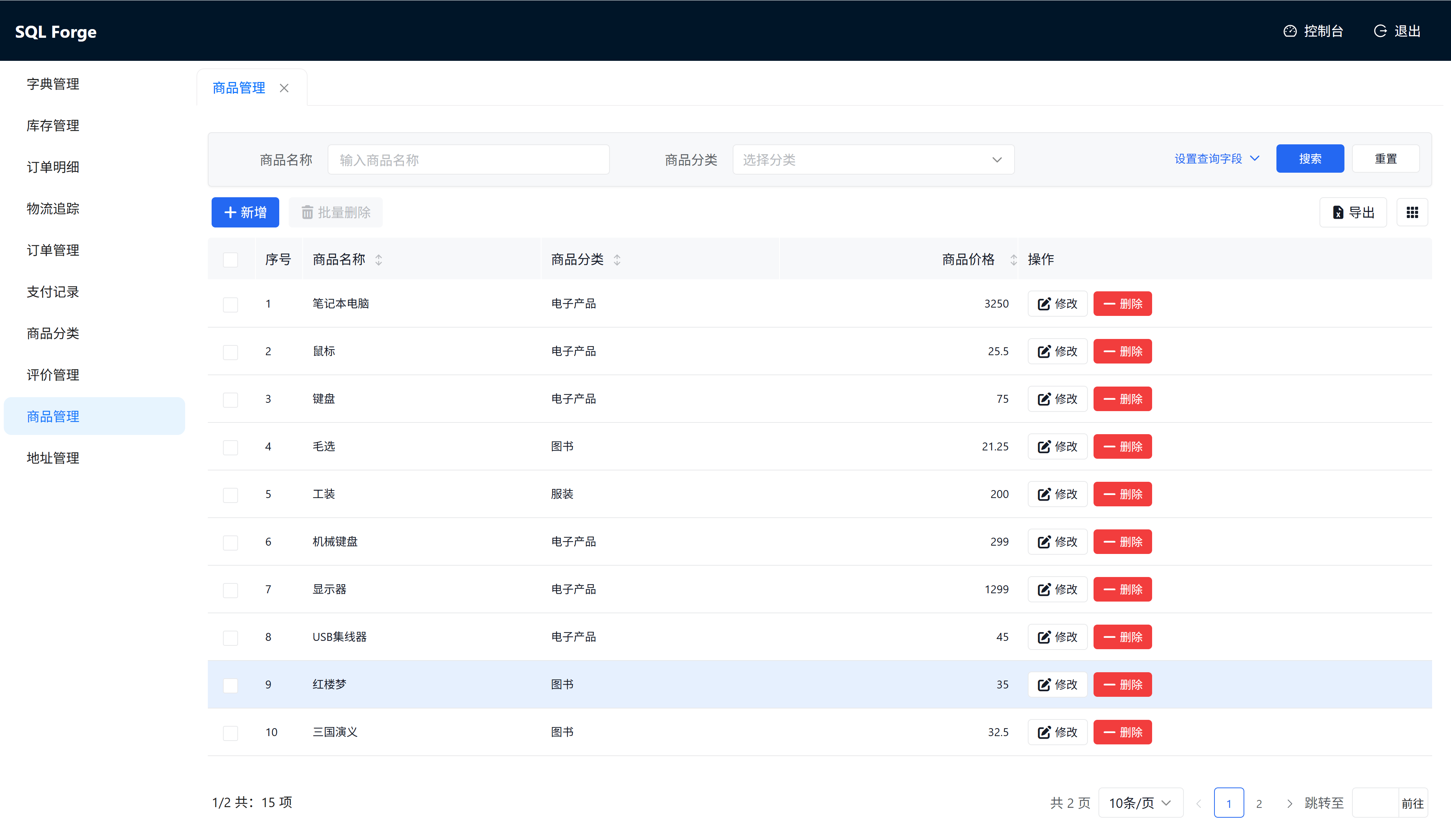The width and height of the screenshot is (1451, 840).
Task: Edit the 毛选 product row
Action: click(x=1057, y=446)
